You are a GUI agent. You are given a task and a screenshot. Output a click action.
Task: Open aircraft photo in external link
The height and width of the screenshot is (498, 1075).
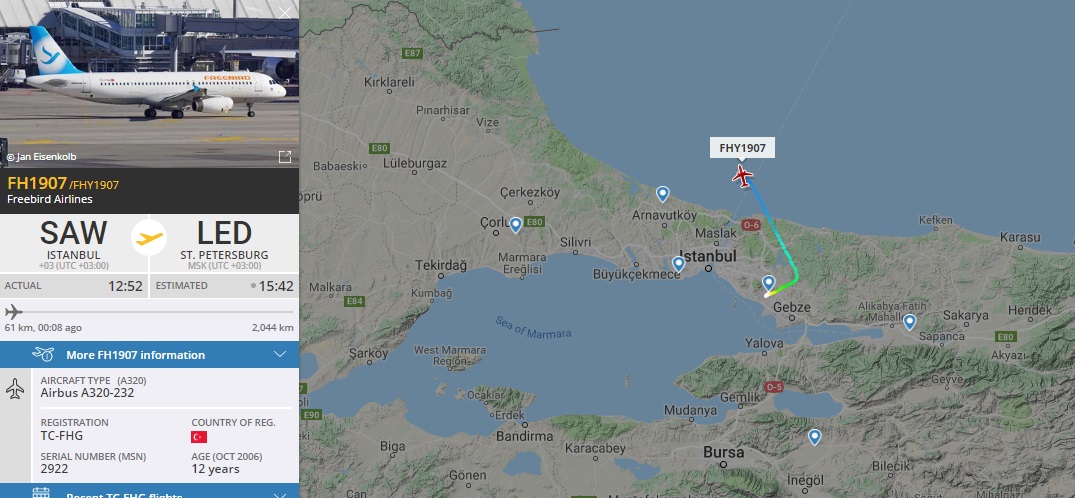click(285, 156)
